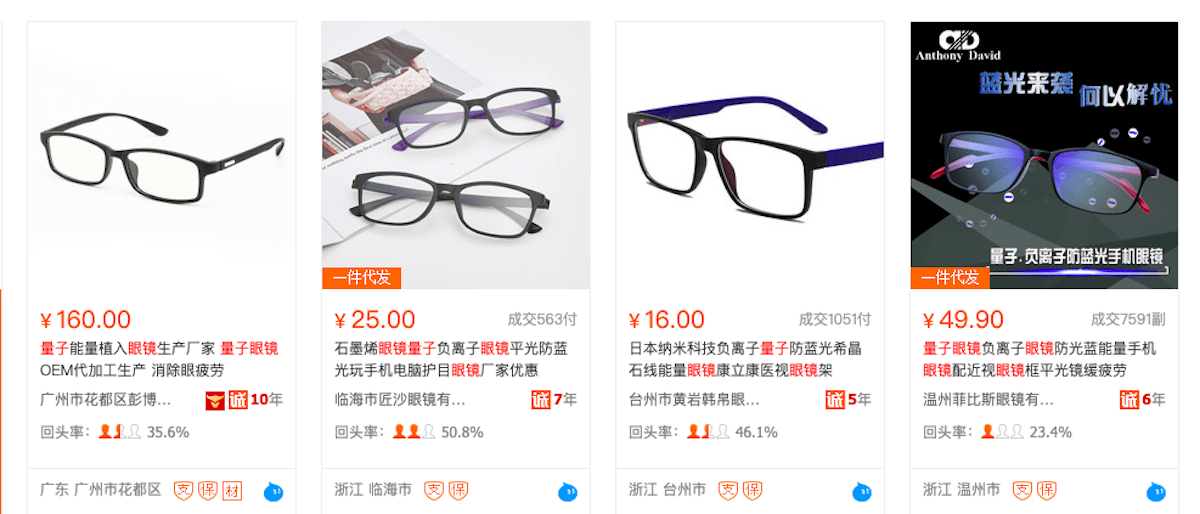
Task: Click the 保 guarantee badge in Taizhou listing
Action: click(752, 490)
